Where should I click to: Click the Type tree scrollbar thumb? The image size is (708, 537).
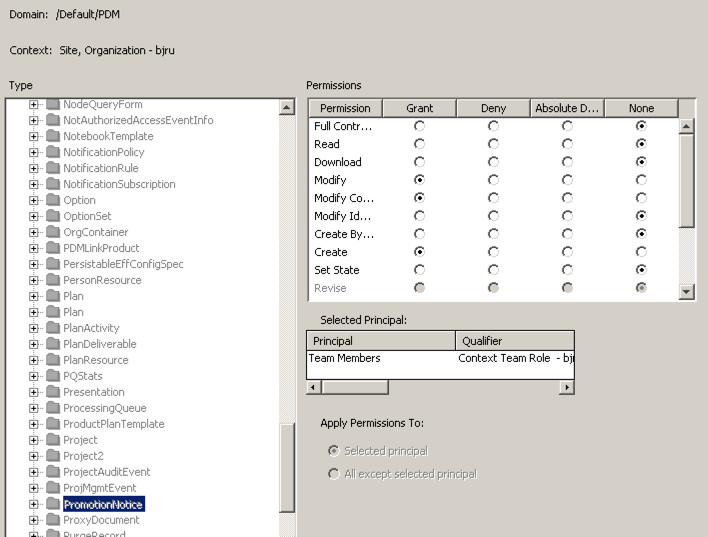tap(287, 467)
